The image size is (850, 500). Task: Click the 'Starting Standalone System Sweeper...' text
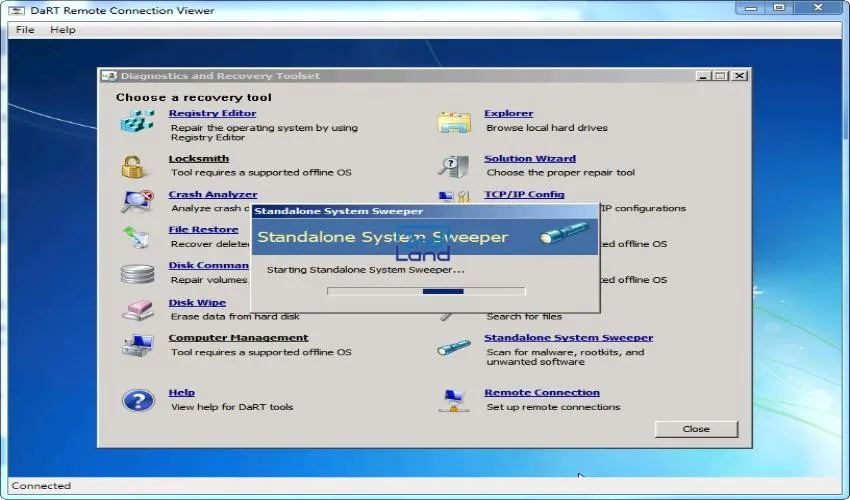[x=365, y=270]
